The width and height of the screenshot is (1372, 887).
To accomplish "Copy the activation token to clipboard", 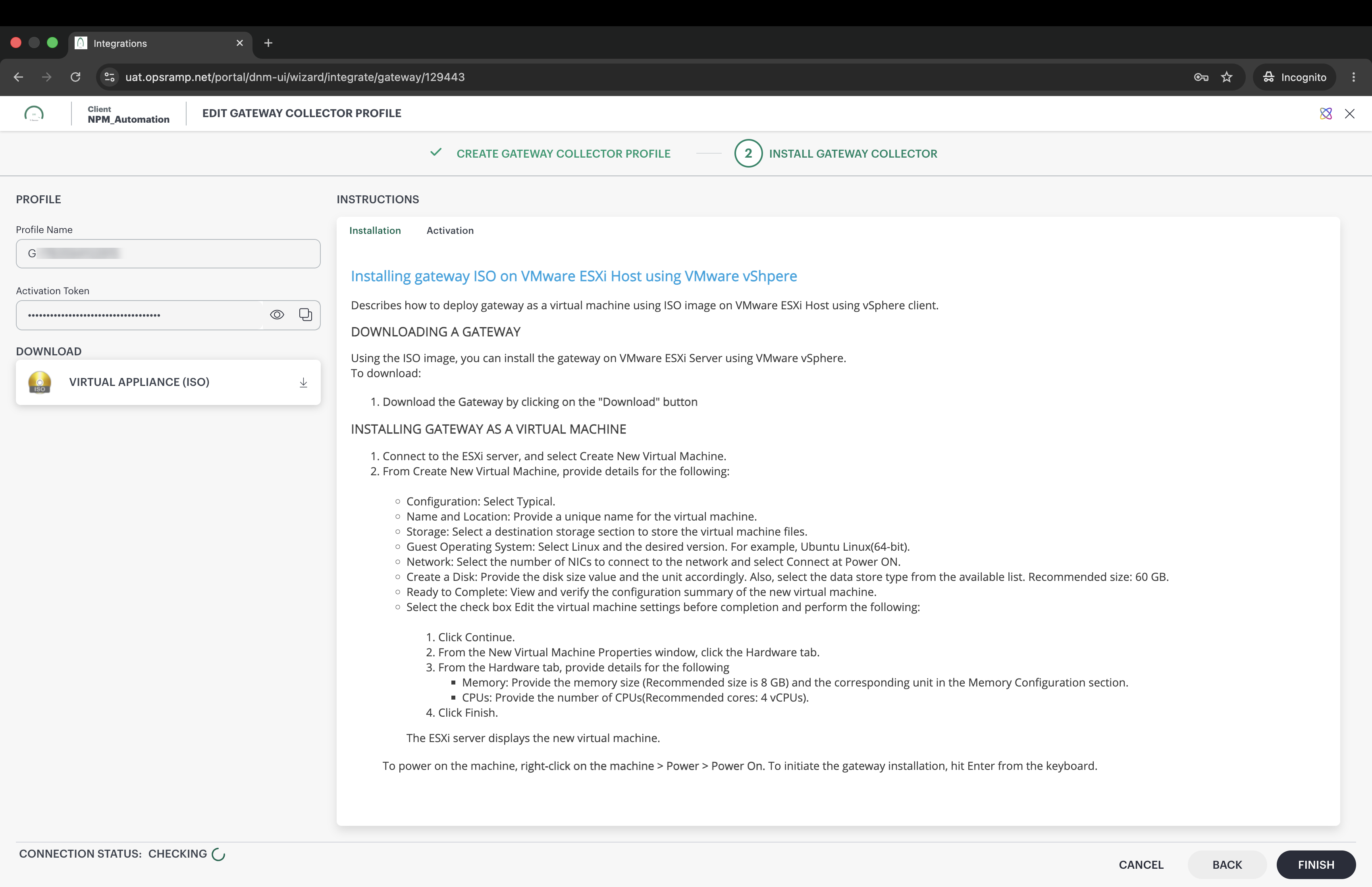I will click(x=306, y=314).
